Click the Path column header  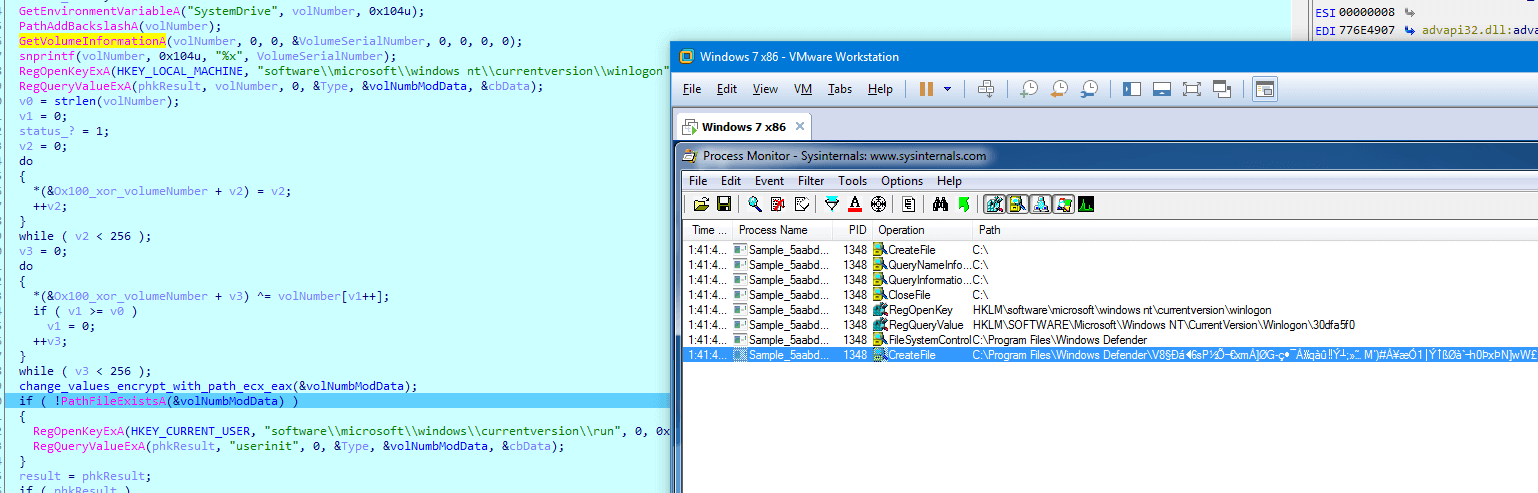pyautogui.click(x=1255, y=230)
